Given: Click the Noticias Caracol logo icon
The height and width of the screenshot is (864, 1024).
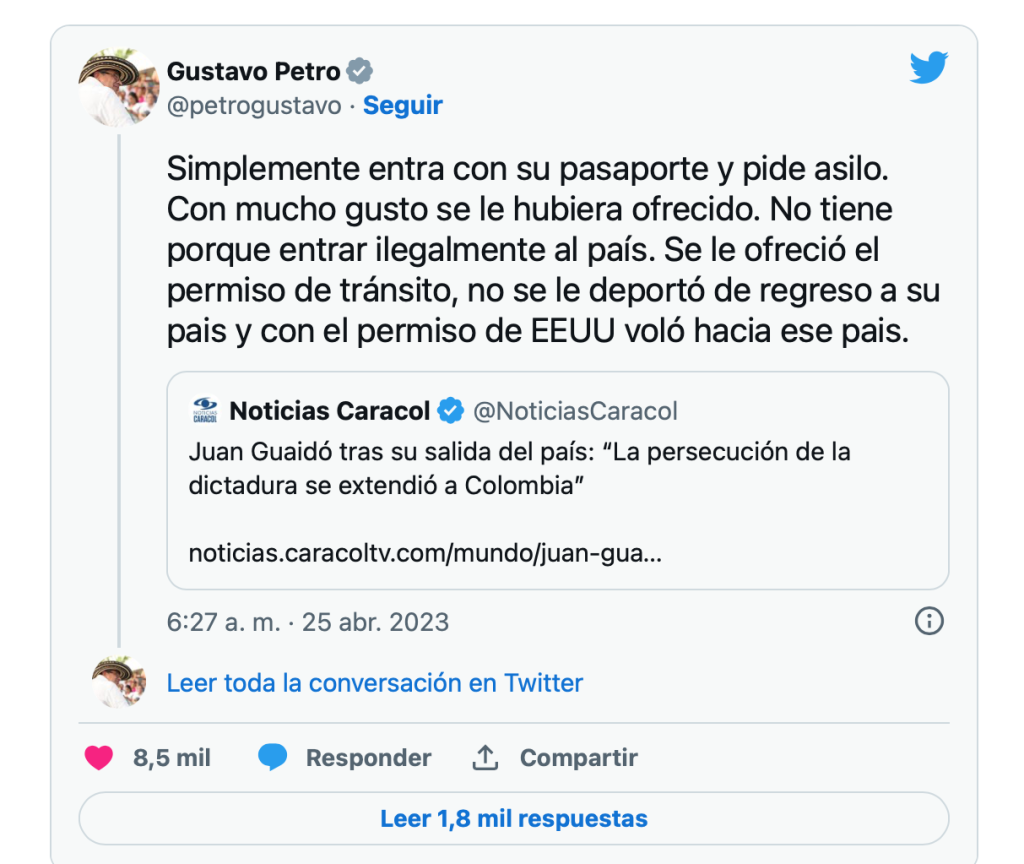Looking at the screenshot, I should pyautogui.click(x=204, y=410).
